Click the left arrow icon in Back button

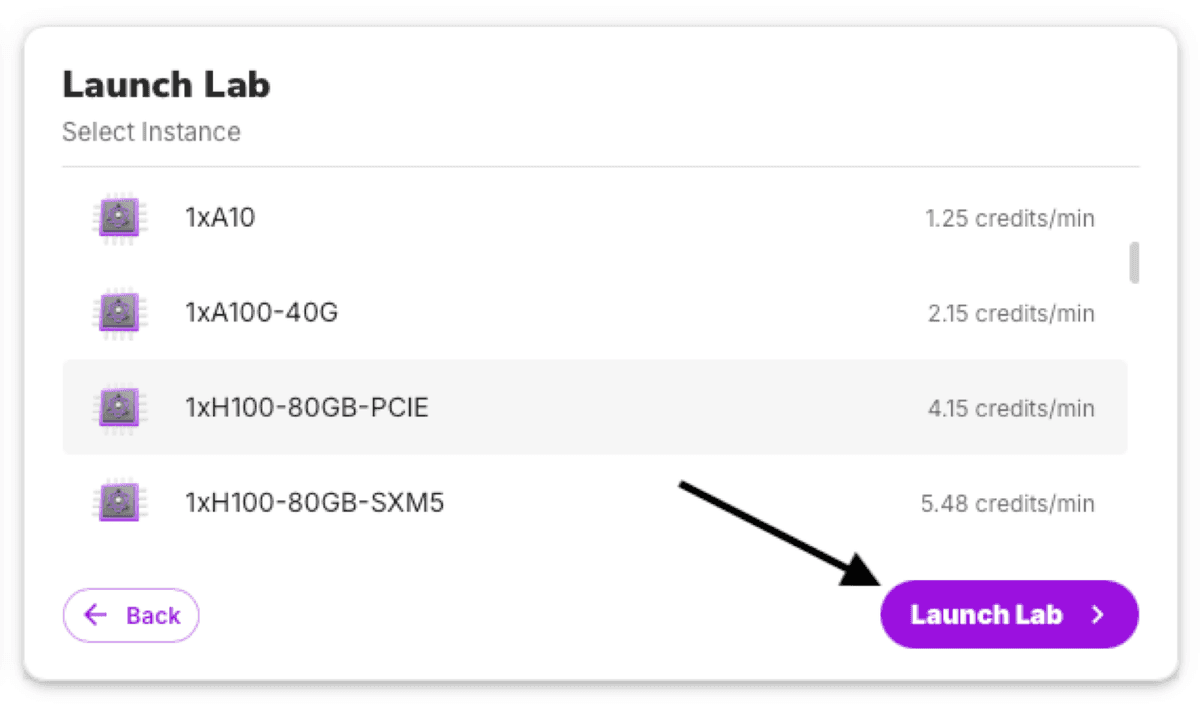(x=96, y=614)
